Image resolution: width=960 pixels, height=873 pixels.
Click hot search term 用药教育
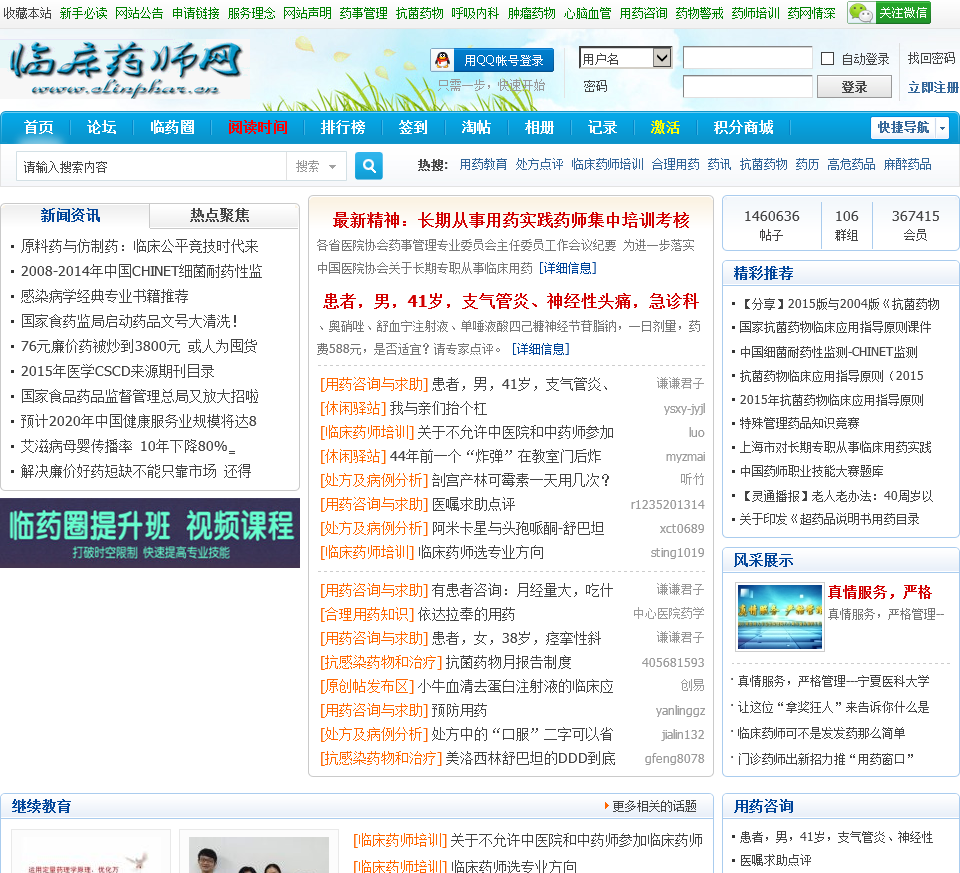(x=483, y=164)
